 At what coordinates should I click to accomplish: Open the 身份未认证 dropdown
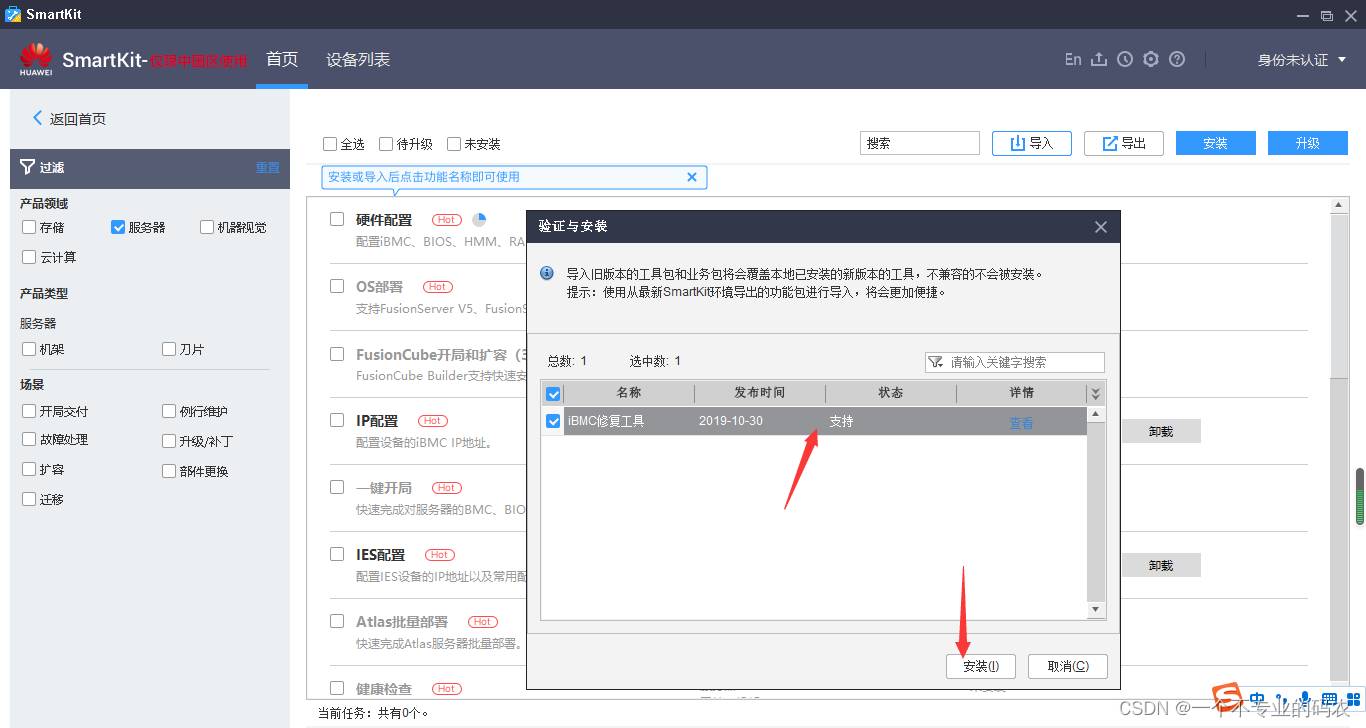pyautogui.click(x=1302, y=60)
